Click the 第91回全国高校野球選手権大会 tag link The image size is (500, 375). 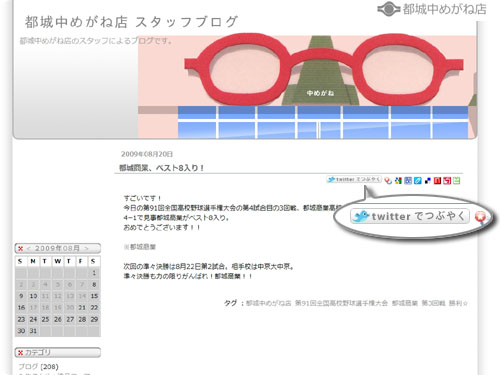(341, 303)
